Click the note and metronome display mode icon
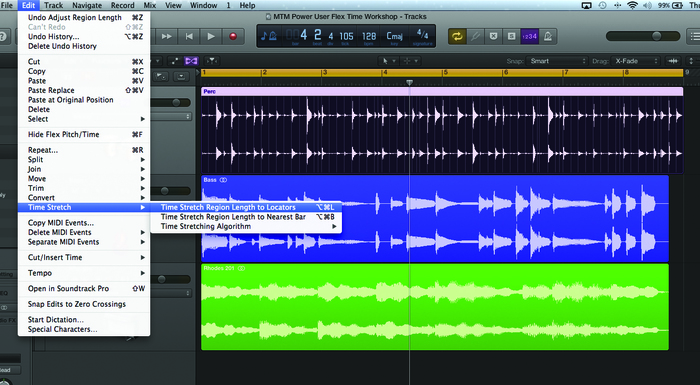 268,36
